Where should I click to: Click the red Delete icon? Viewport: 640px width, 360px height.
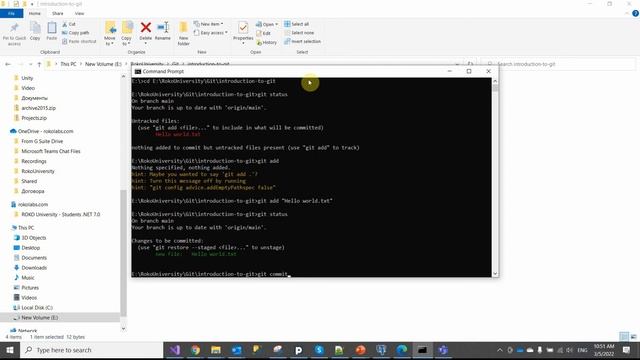(146, 27)
